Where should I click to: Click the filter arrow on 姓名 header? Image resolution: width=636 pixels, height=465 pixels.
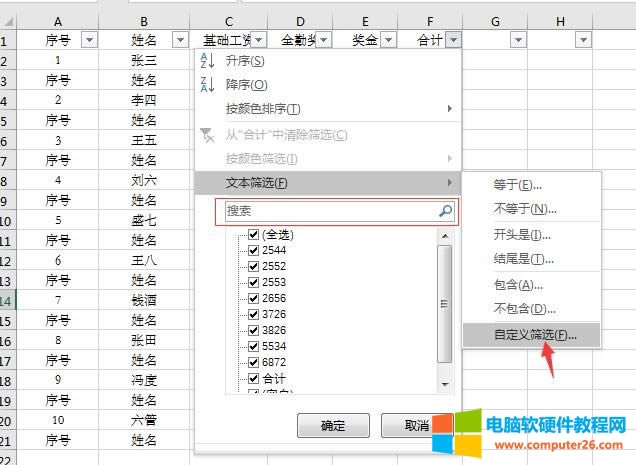180,39
